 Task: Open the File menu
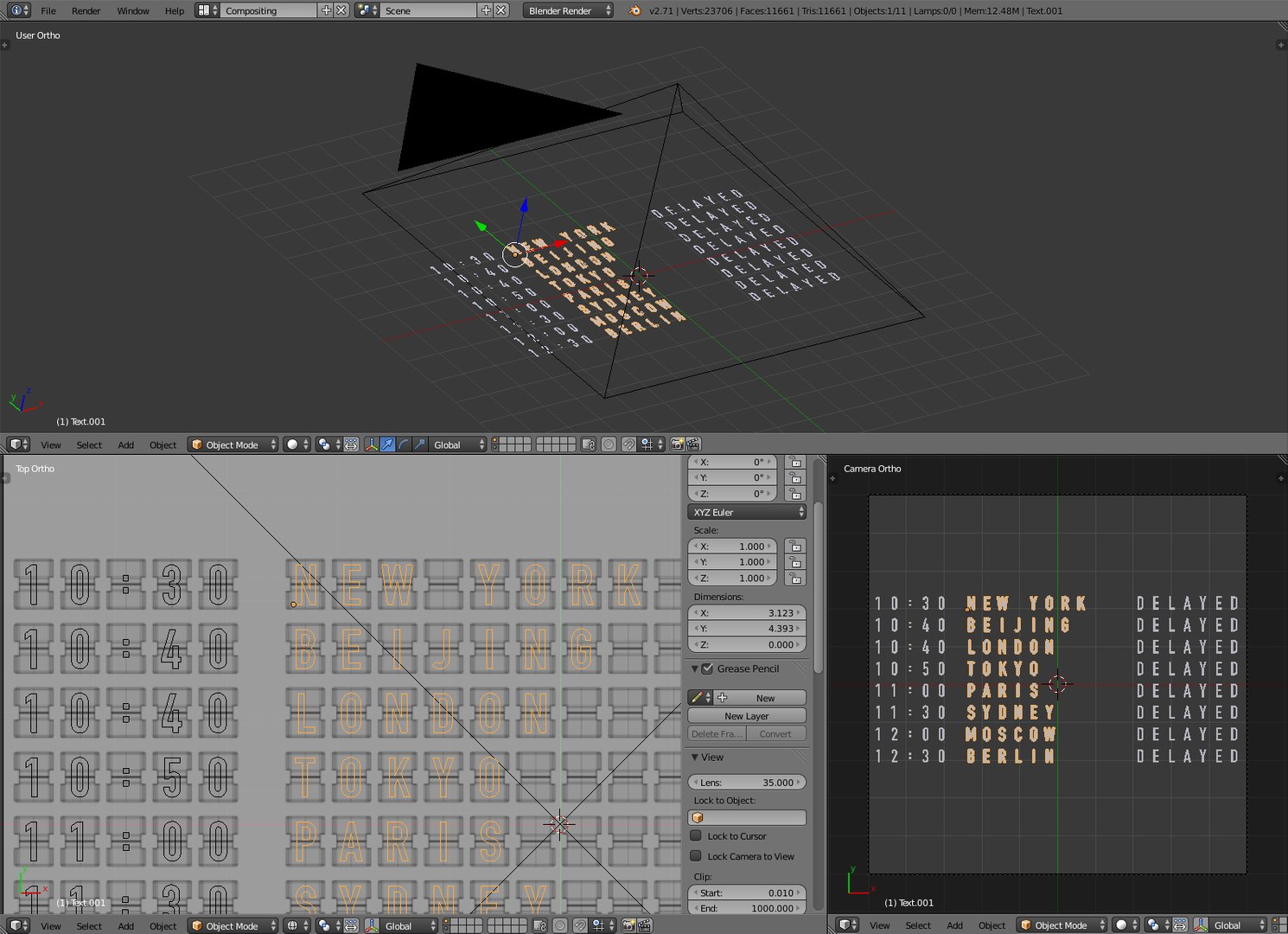pos(48,10)
